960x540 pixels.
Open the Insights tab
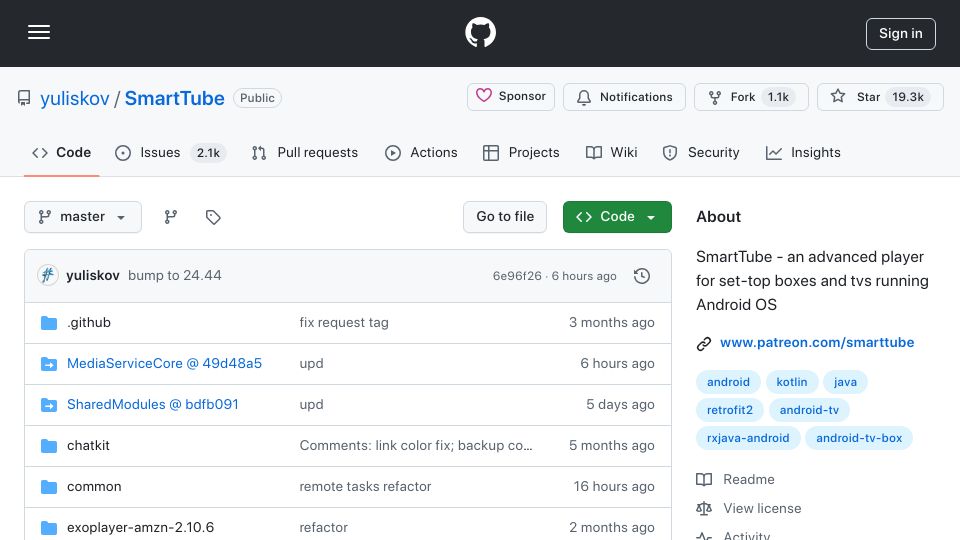click(803, 152)
